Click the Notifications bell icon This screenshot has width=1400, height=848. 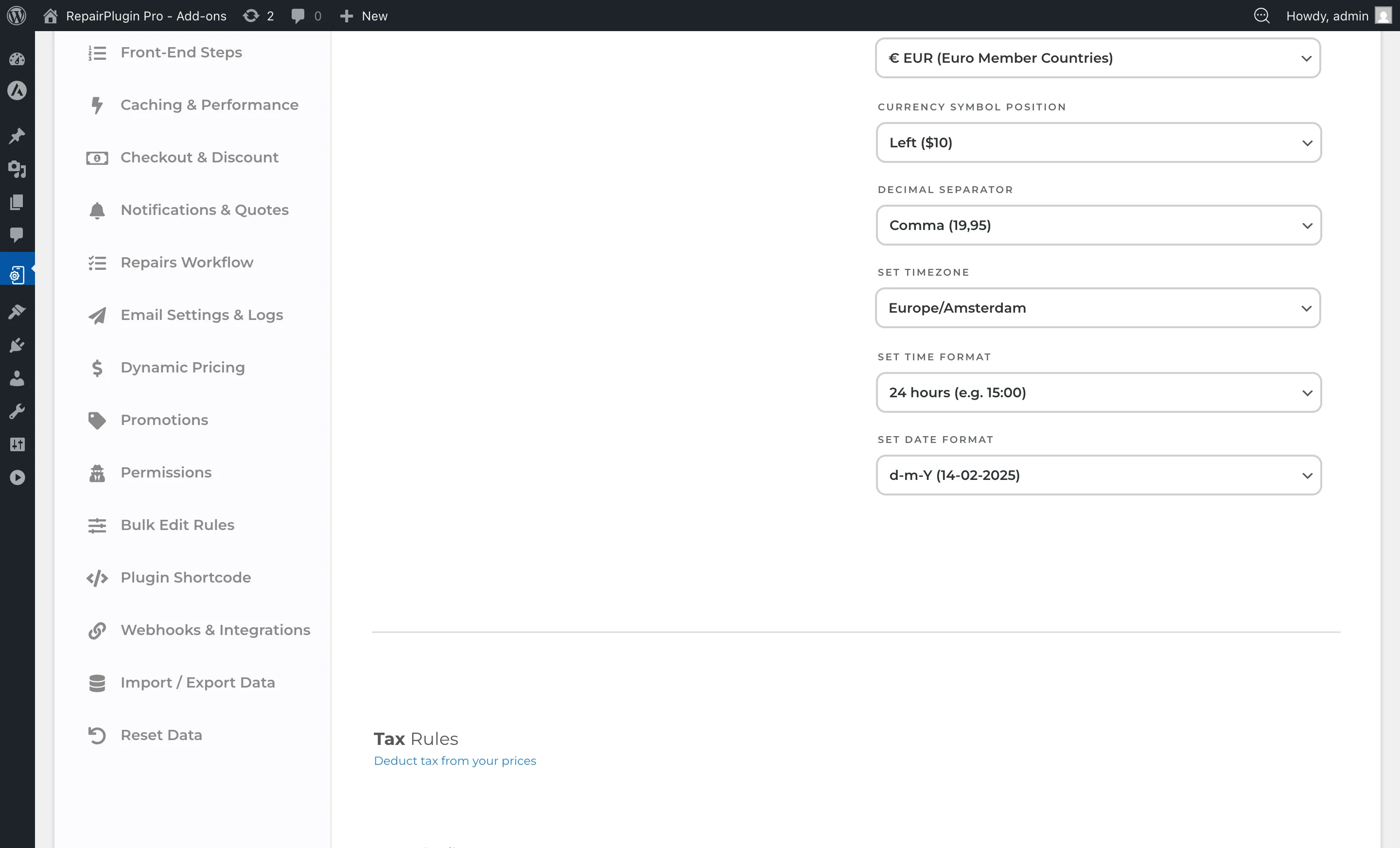tap(97, 210)
